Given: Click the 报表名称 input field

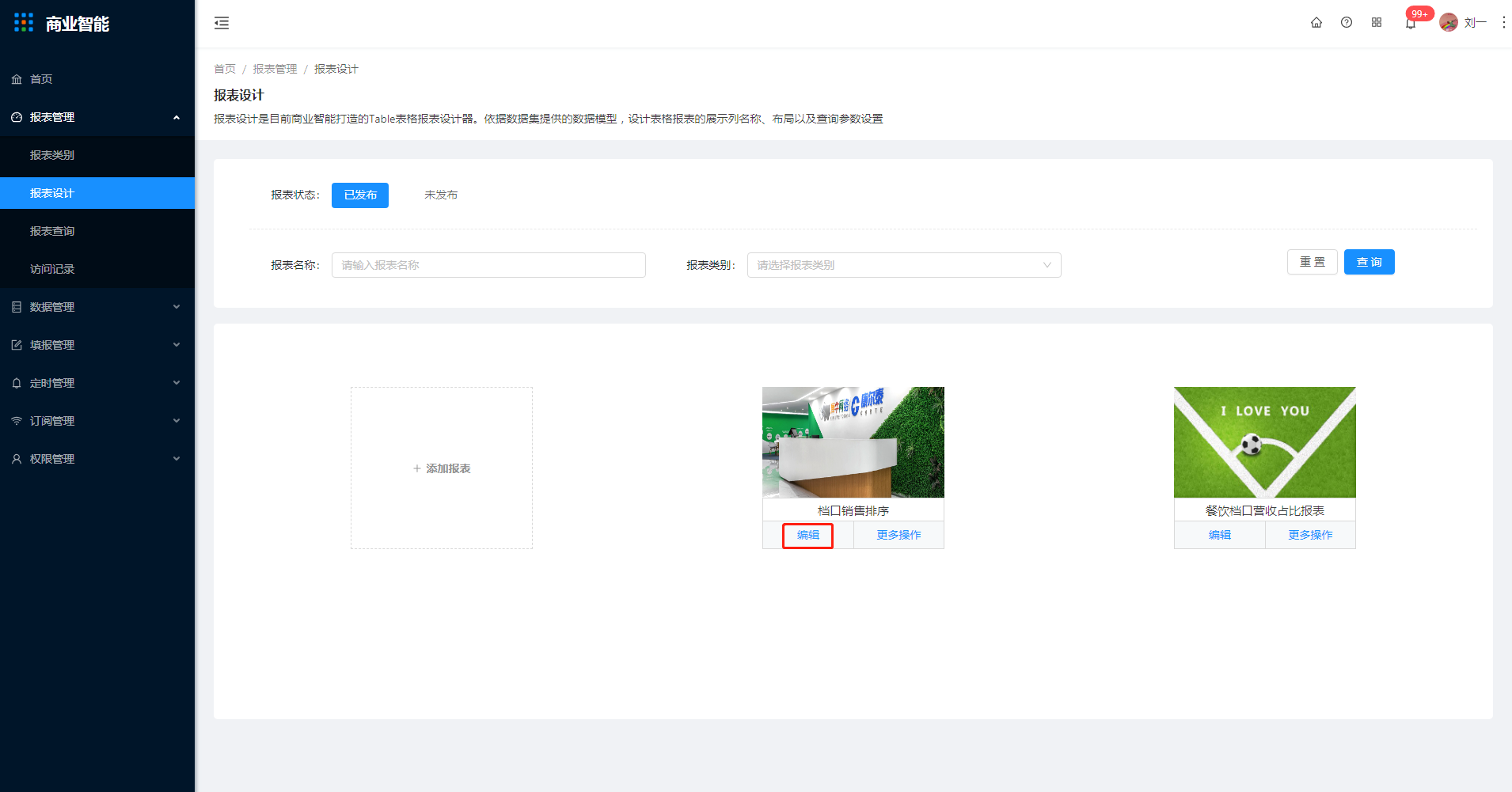Looking at the screenshot, I should 488,265.
